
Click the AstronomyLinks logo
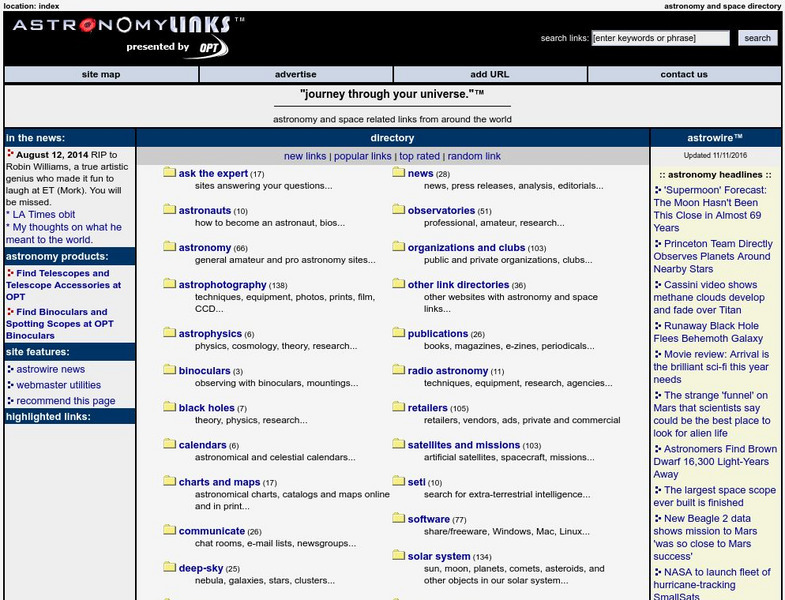[128, 25]
